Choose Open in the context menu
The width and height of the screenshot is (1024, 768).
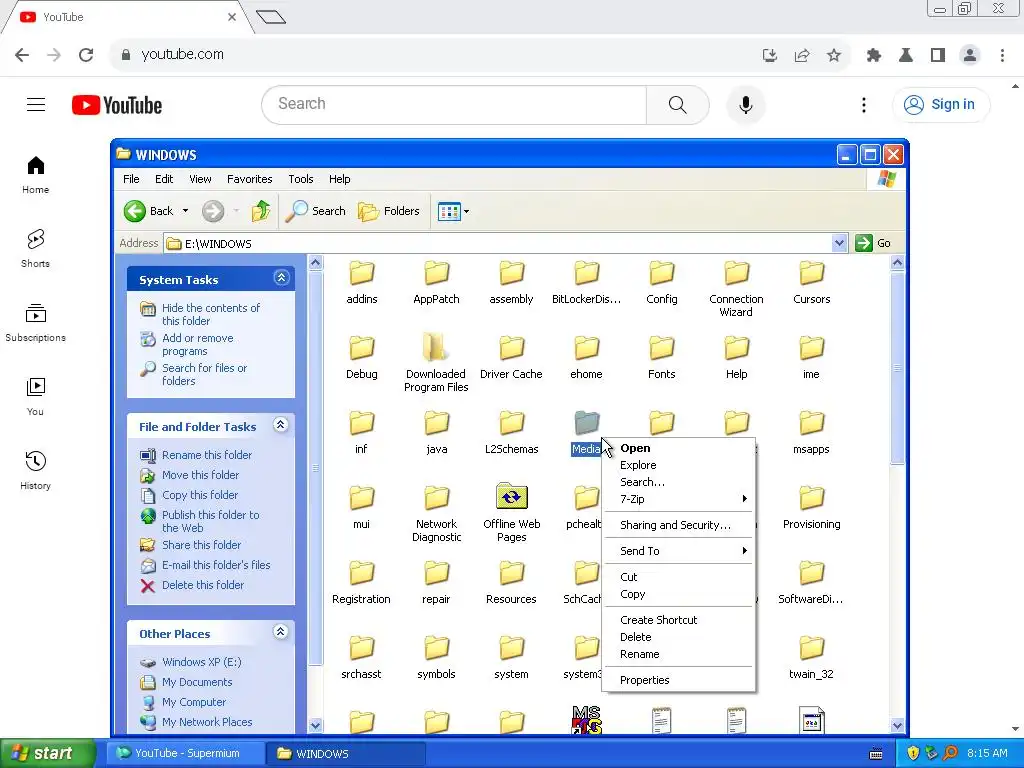click(x=678, y=448)
